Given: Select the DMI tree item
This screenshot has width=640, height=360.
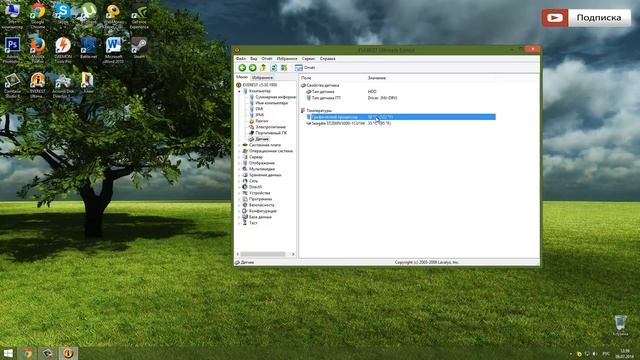Looking at the screenshot, I should (256, 109).
